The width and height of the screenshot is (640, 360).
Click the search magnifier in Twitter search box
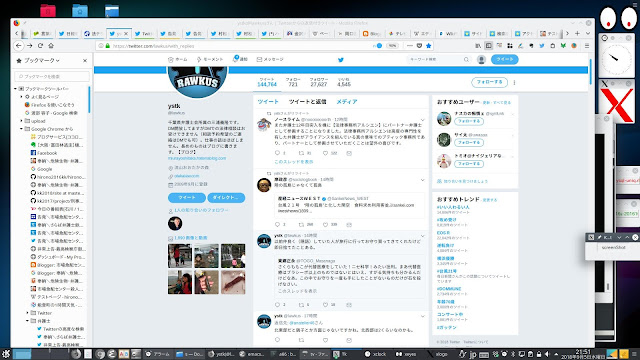point(466,60)
